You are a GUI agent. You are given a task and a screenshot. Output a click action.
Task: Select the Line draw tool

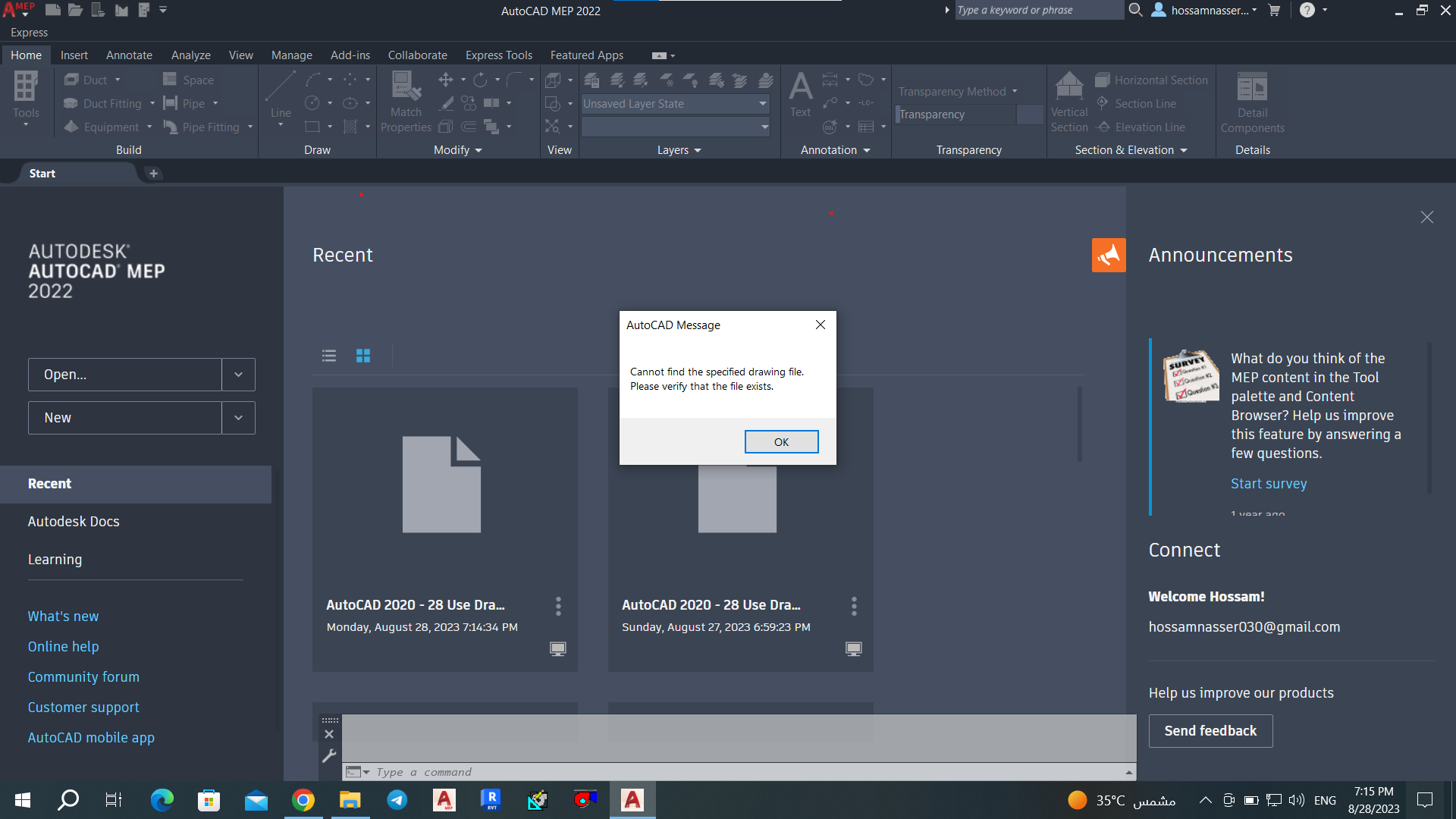click(281, 97)
